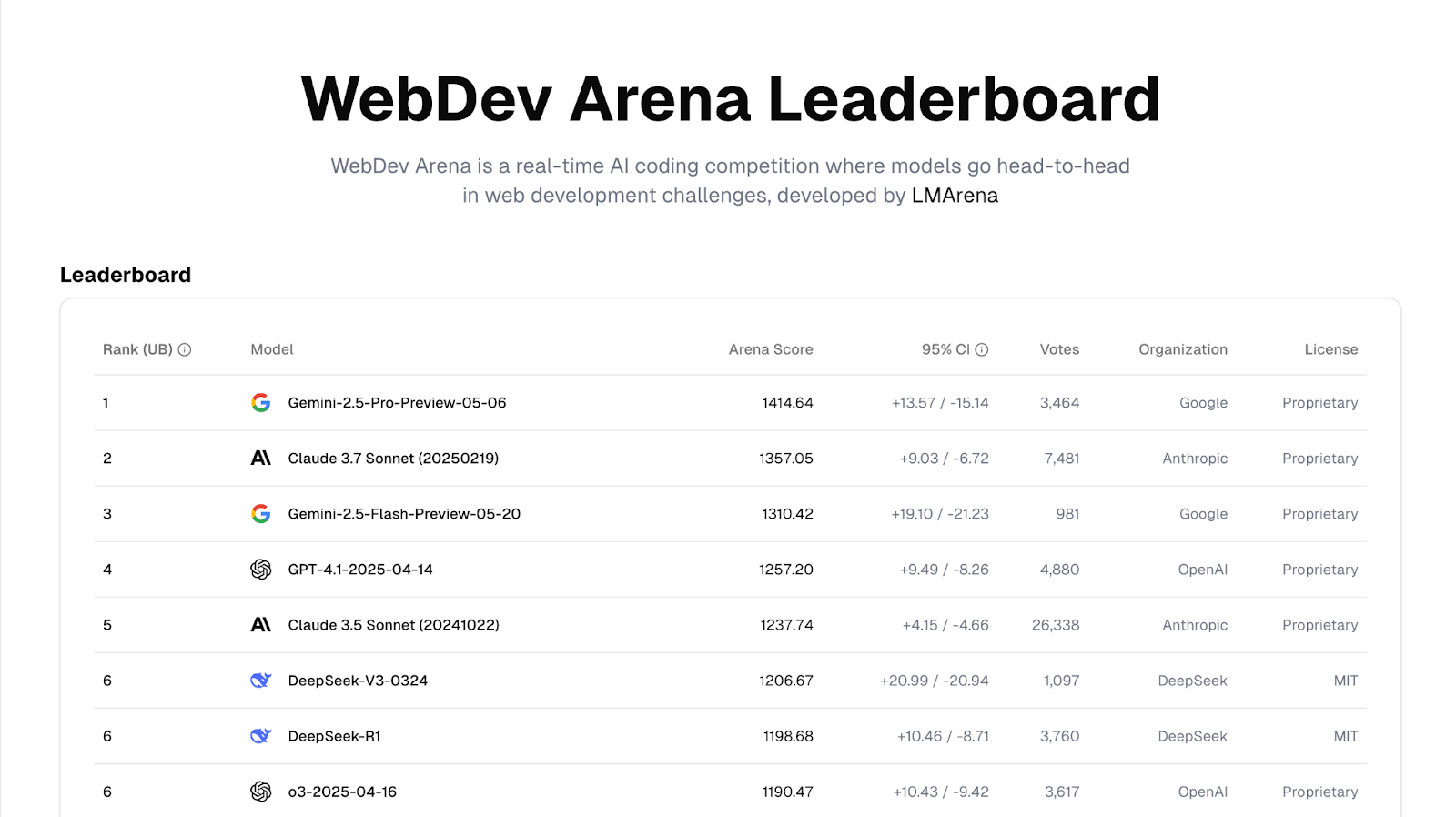This screenshot has height=817, width=1456.
Task: Click the 95% CI info icon
Action: (982, 349)
